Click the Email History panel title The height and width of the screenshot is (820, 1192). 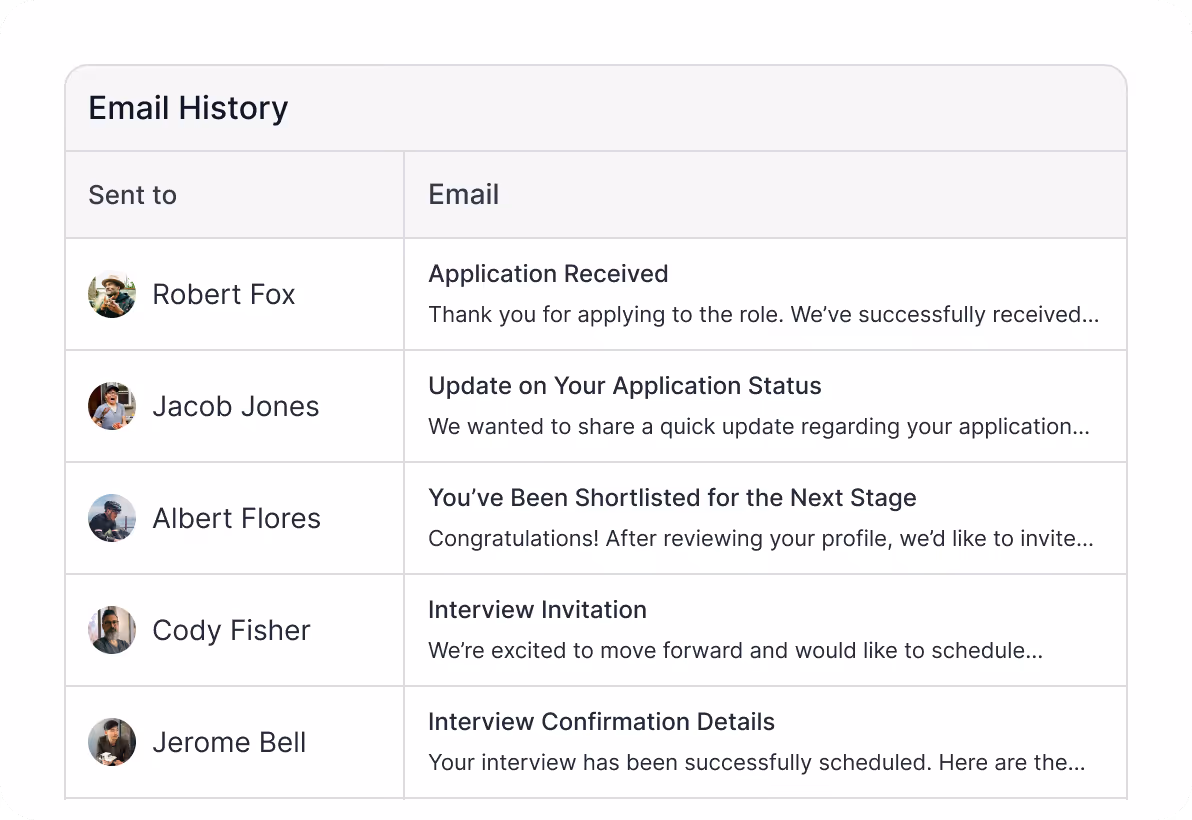[x=188, y=108]
